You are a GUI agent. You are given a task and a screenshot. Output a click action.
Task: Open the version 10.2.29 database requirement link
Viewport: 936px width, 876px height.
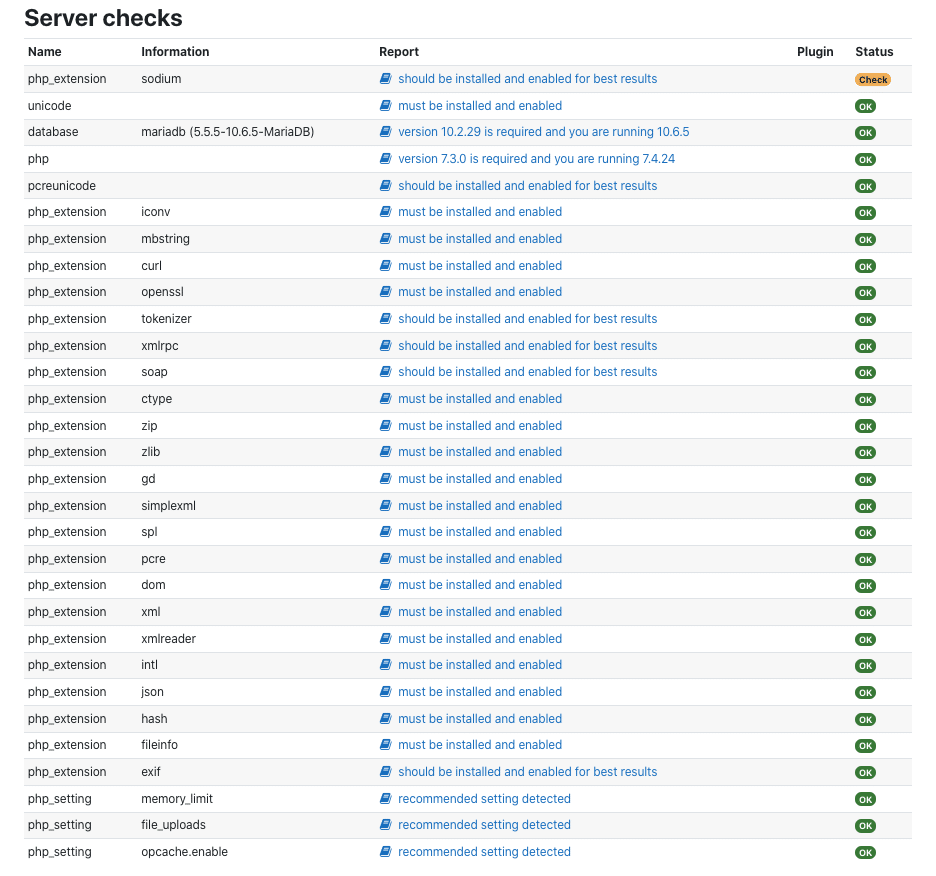(543, 131)
